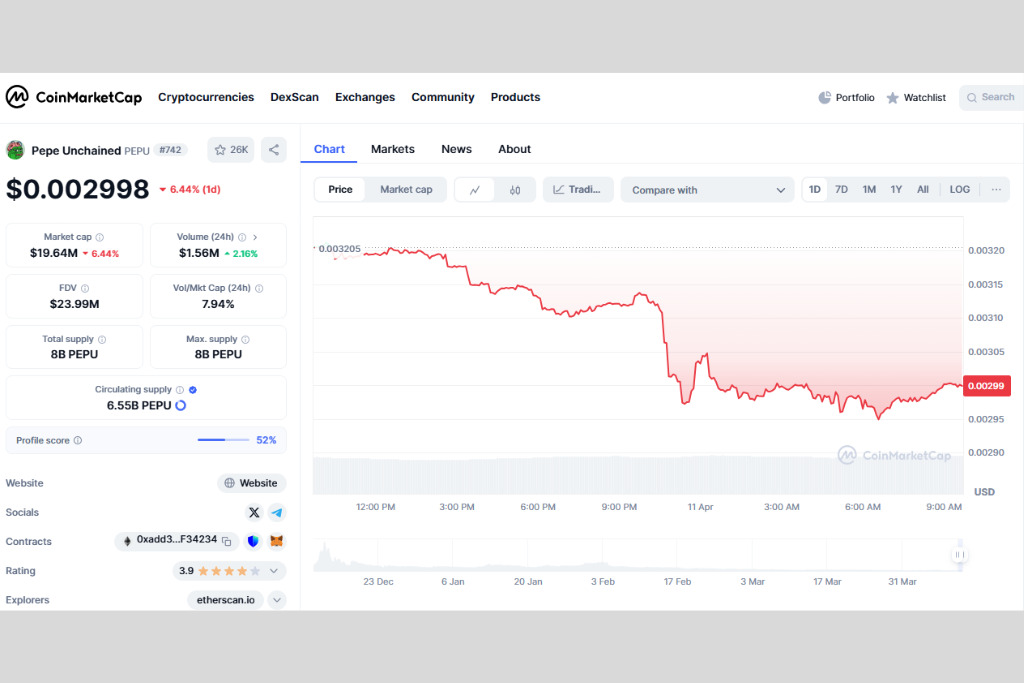Open Volume (24h) details arrow
Image resolution: width=1024 pixels, height=683 pixels.
255,237
